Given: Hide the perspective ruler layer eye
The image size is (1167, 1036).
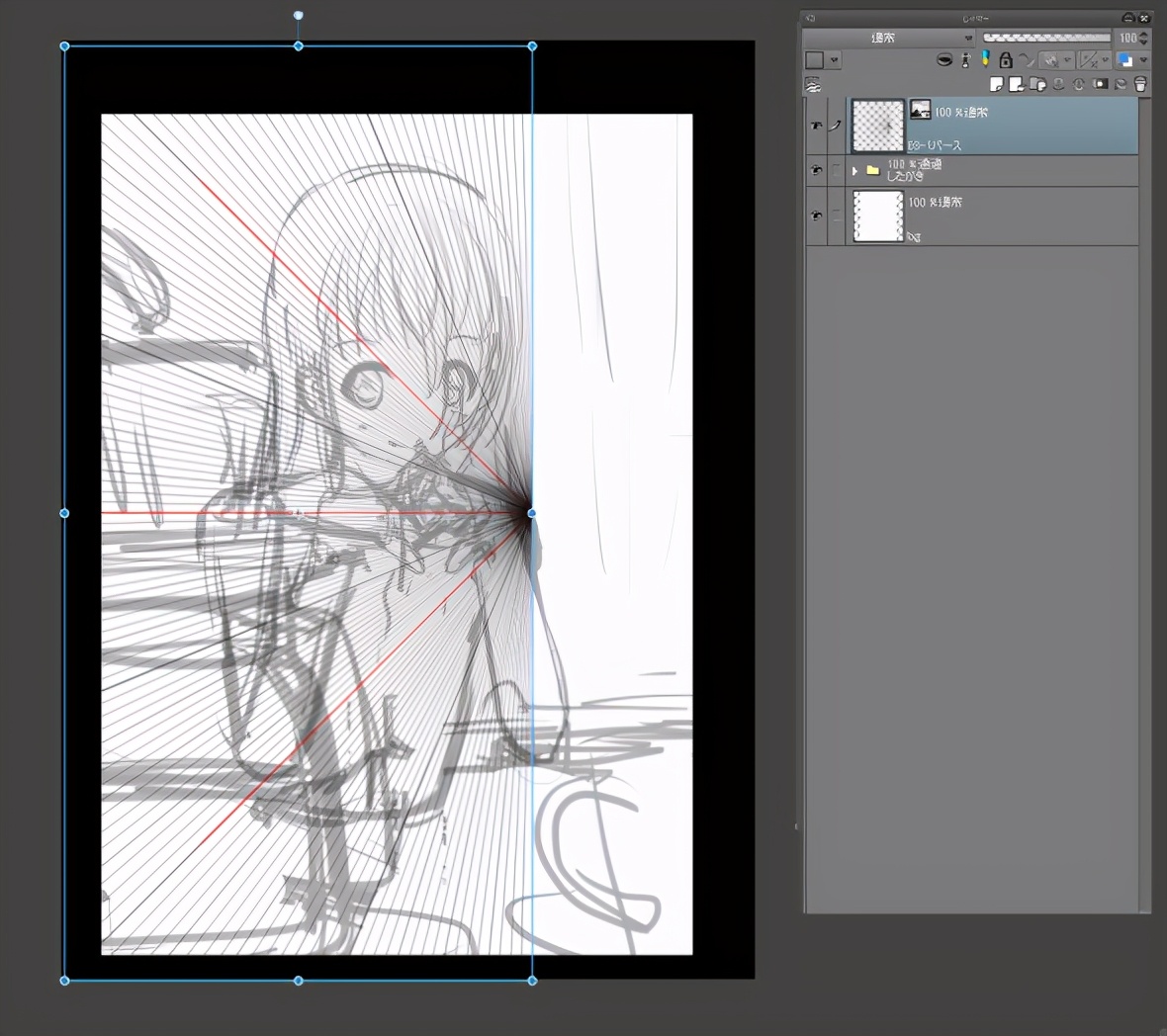Looking at the screenshot, I should (817, 126).
